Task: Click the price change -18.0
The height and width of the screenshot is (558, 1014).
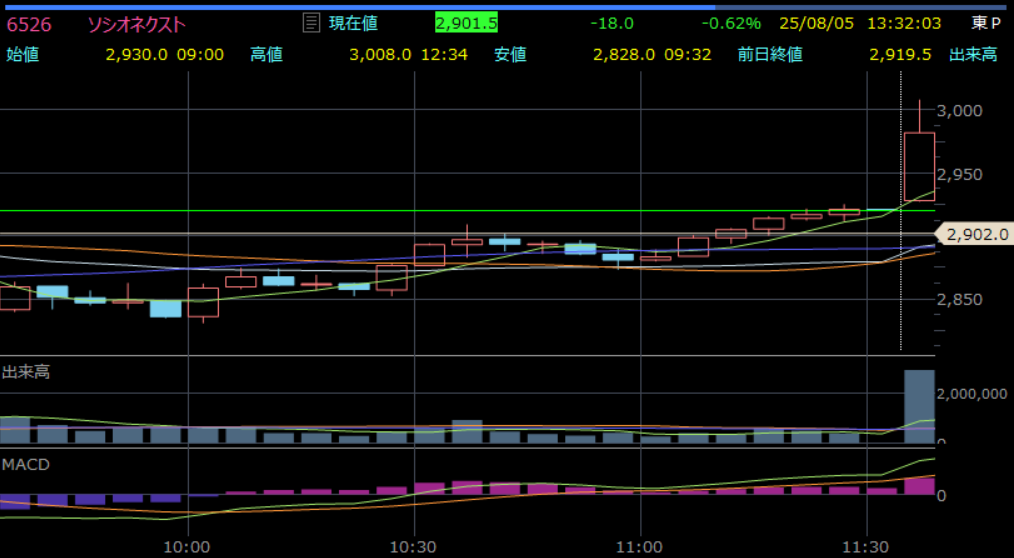Action: pos(612,24)
